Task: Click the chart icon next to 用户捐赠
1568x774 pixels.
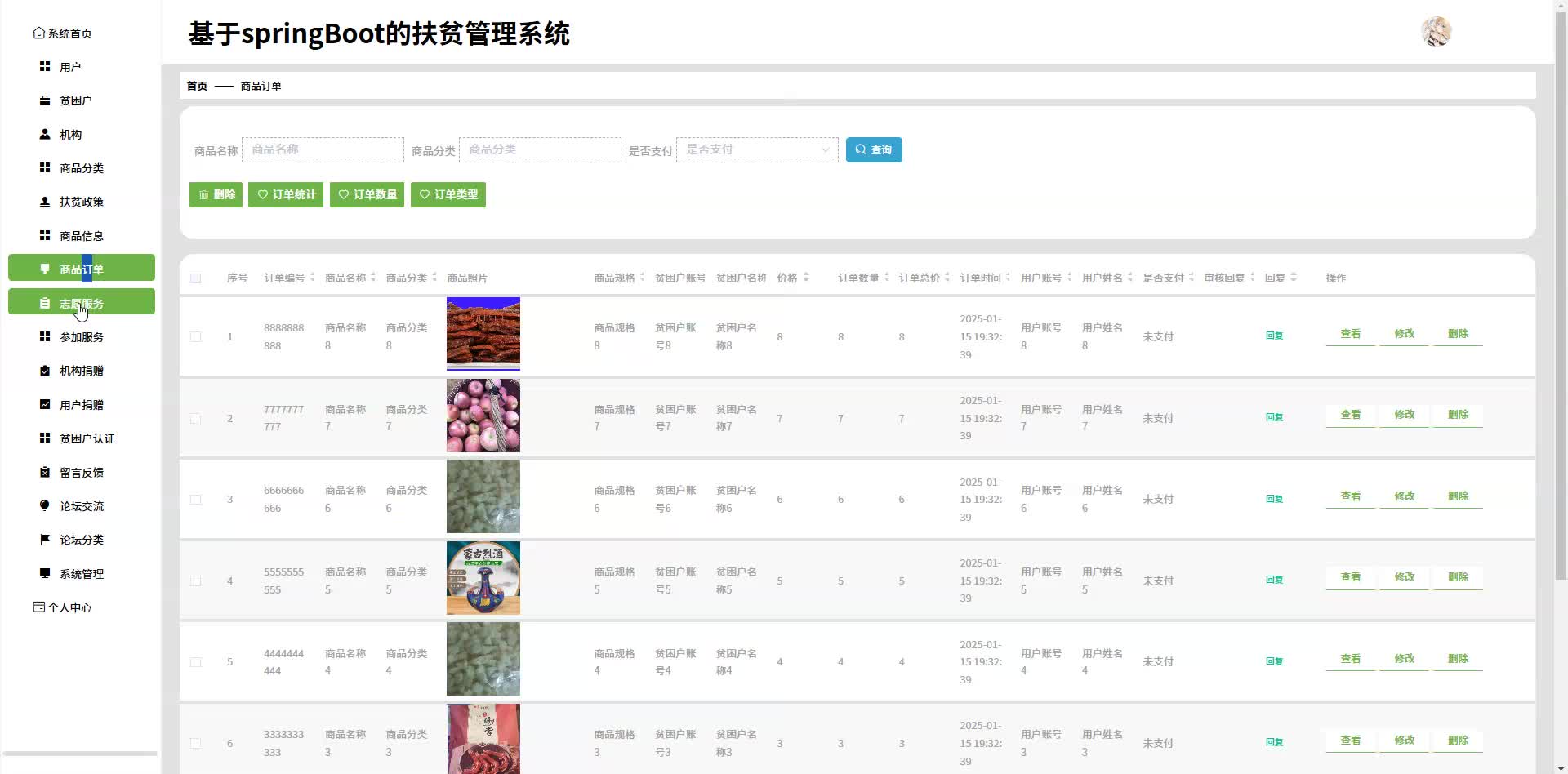Action: click(45, 404)
